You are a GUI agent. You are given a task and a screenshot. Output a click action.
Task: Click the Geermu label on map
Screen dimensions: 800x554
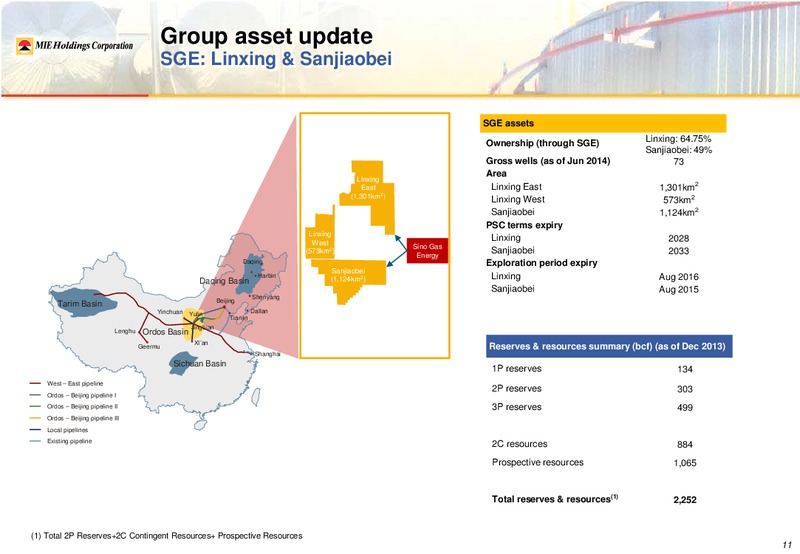tap(149, 346)
